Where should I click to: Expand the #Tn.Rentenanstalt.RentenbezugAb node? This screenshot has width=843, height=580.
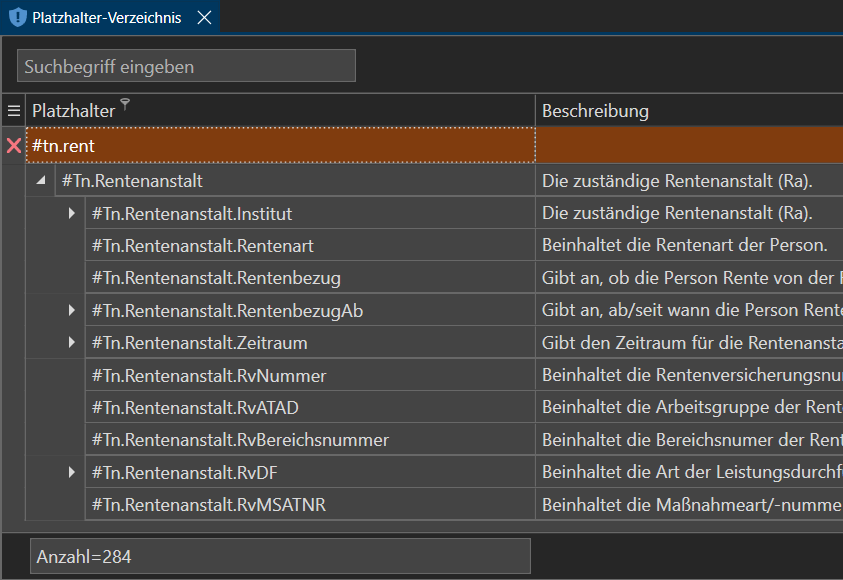(71, 311)
